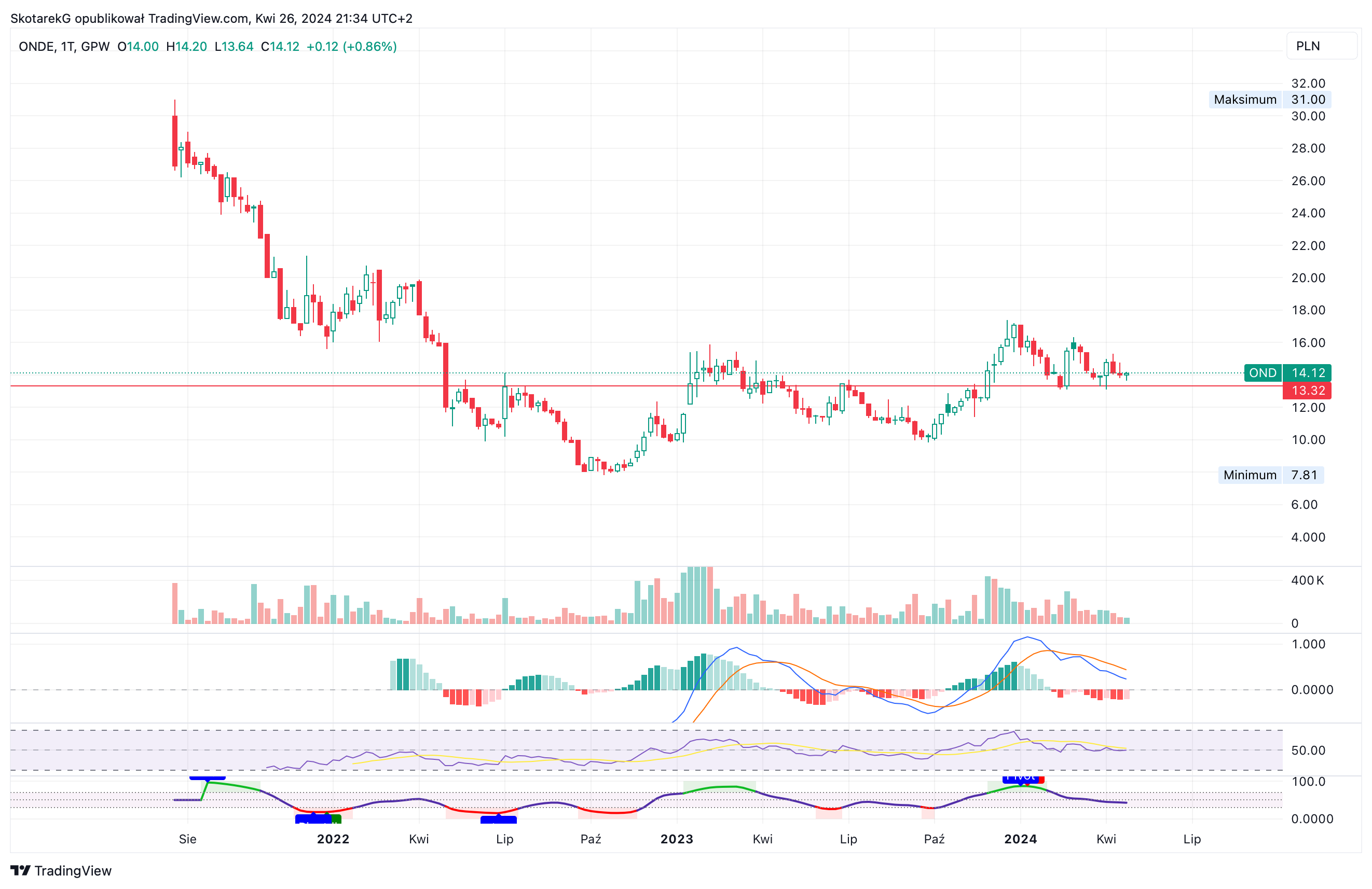Screen dimensions: 1372x889
Task: Click the 32.00 price scale label
Action: [1308, 84]
